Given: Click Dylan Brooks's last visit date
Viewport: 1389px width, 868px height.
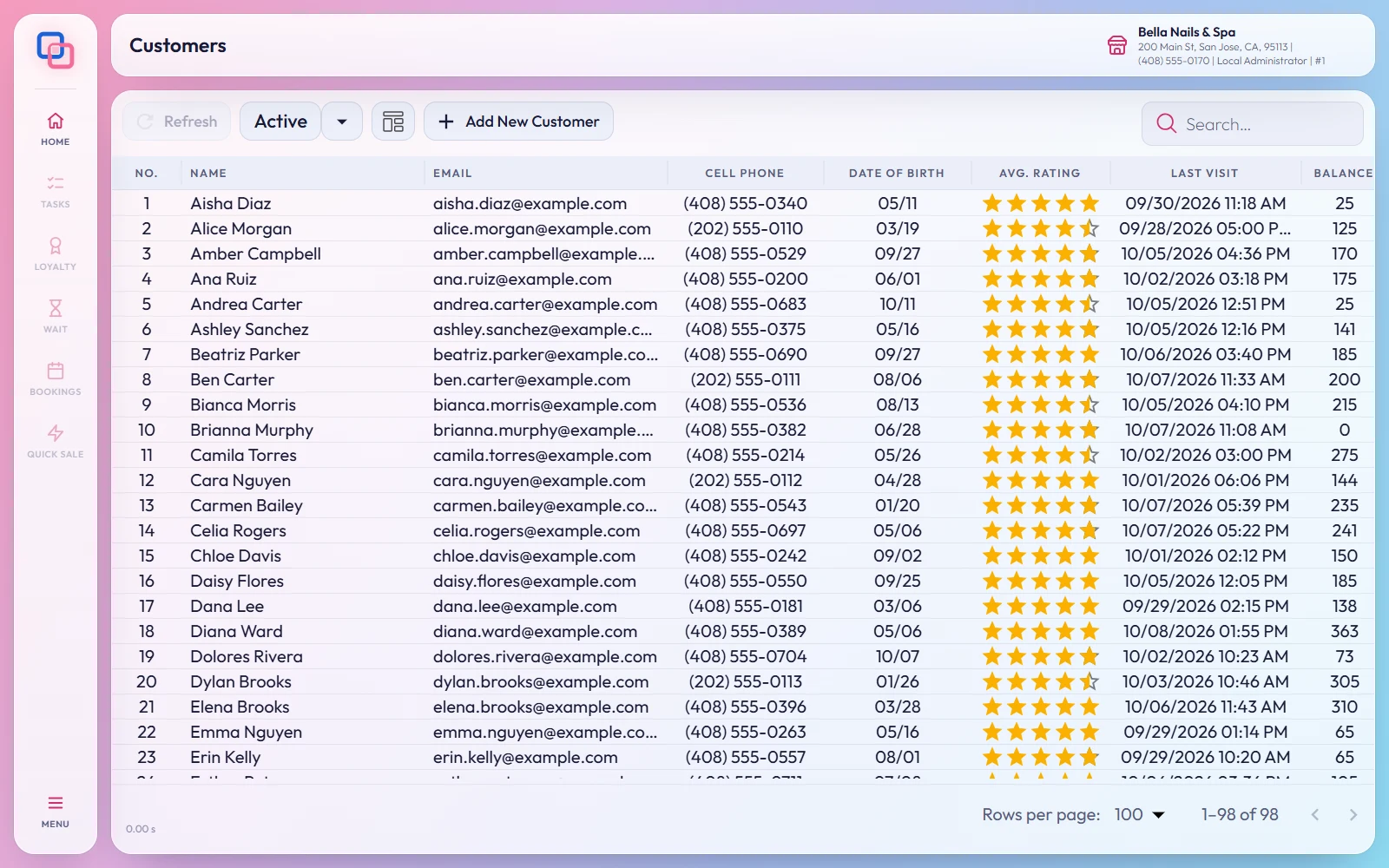Looking at the screenshot, I should (1205, 681).
